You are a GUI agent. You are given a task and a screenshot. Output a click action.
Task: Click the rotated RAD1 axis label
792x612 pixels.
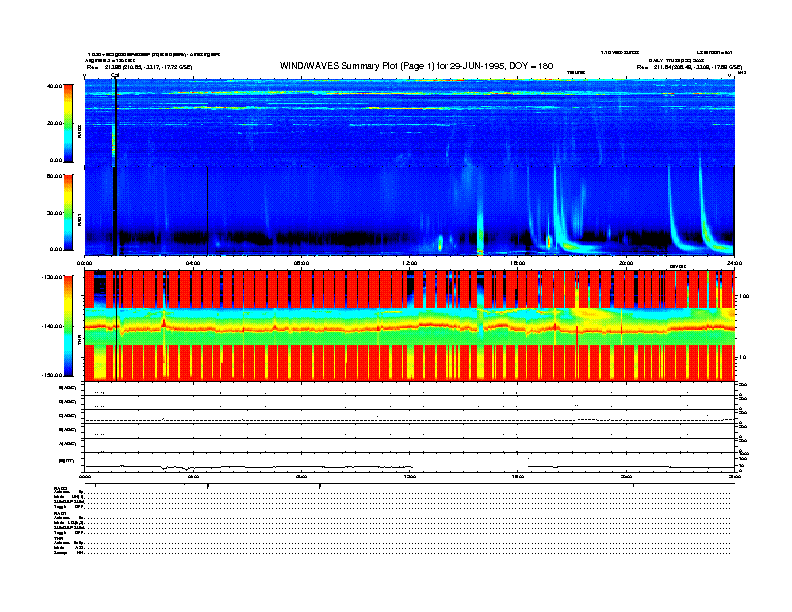point(80,219)
